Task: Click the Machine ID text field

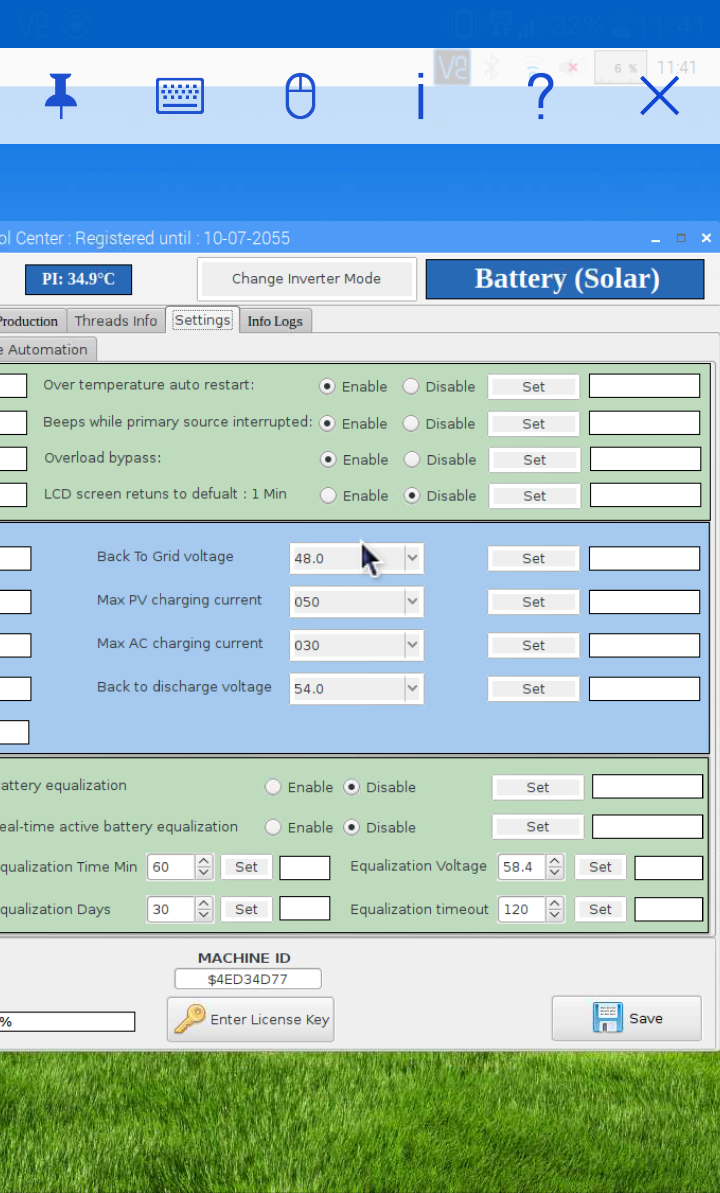Action: point(247,979)
